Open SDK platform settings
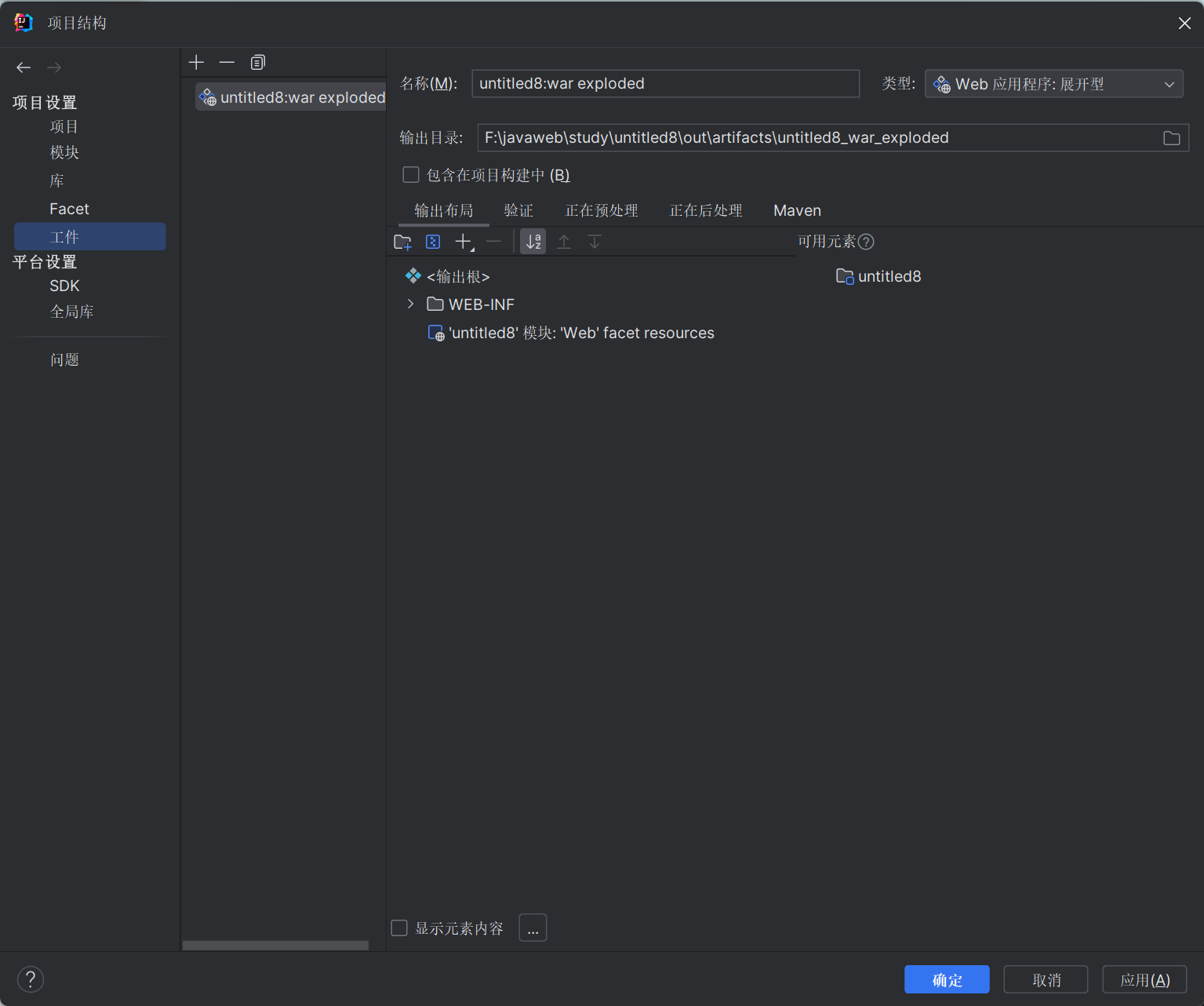Image resolution: width=1204 pixels, height=1006 pixels. [64, 286]
